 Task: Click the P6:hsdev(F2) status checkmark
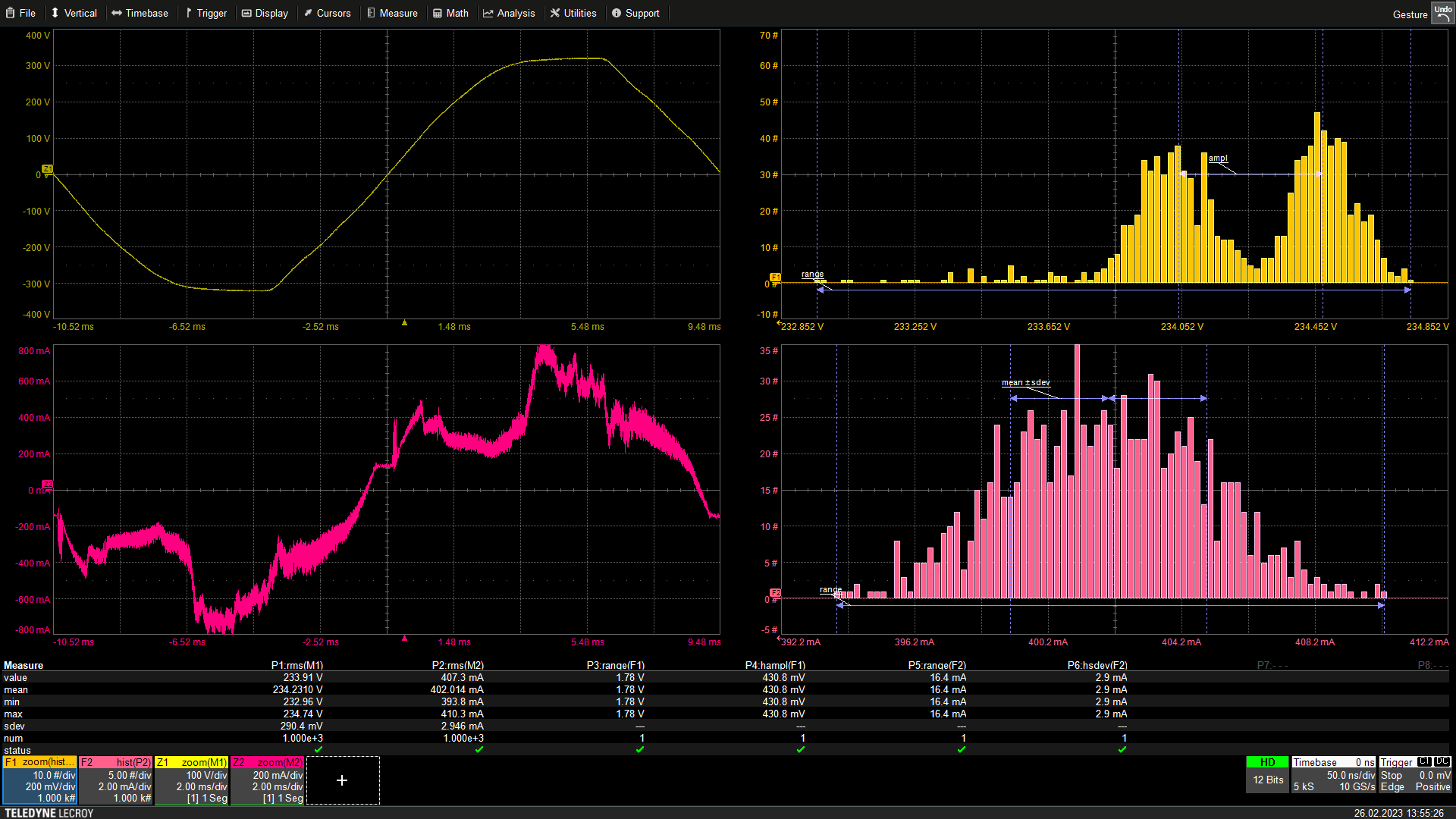tap(1122, 749)
